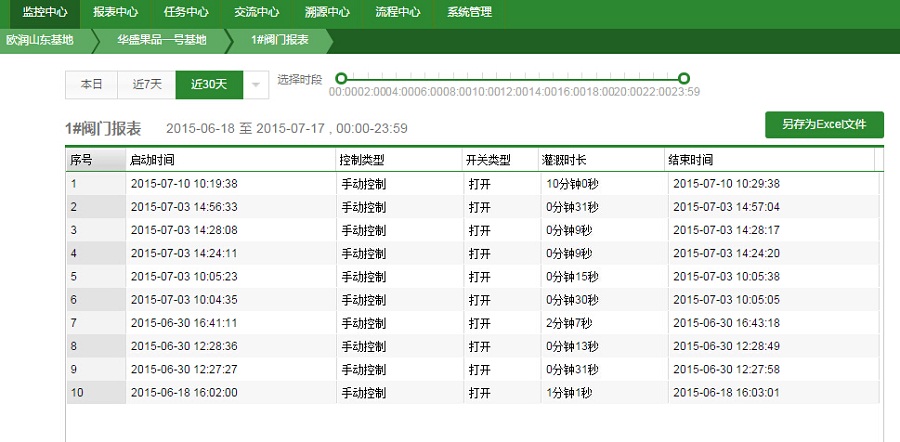Go to 交流中心 section
Screen dimensions: 900x442
(256, 12)
